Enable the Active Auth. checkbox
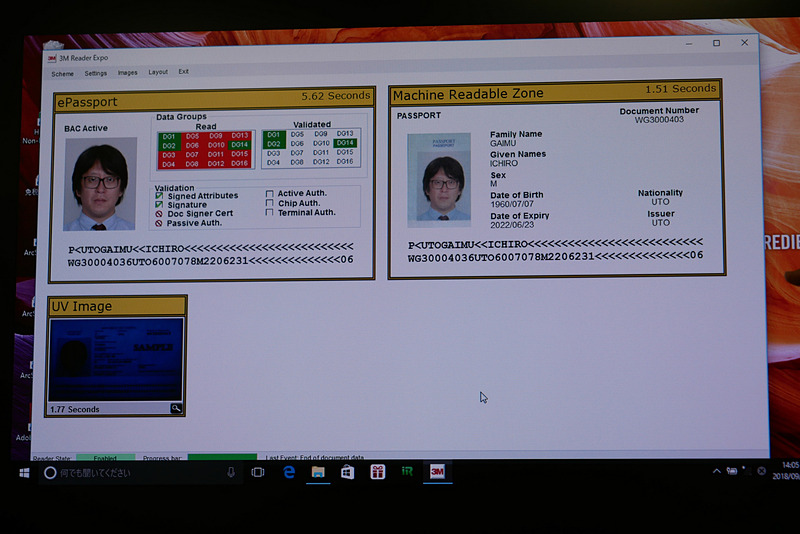The image size is (800, 534). pos(269,194)
